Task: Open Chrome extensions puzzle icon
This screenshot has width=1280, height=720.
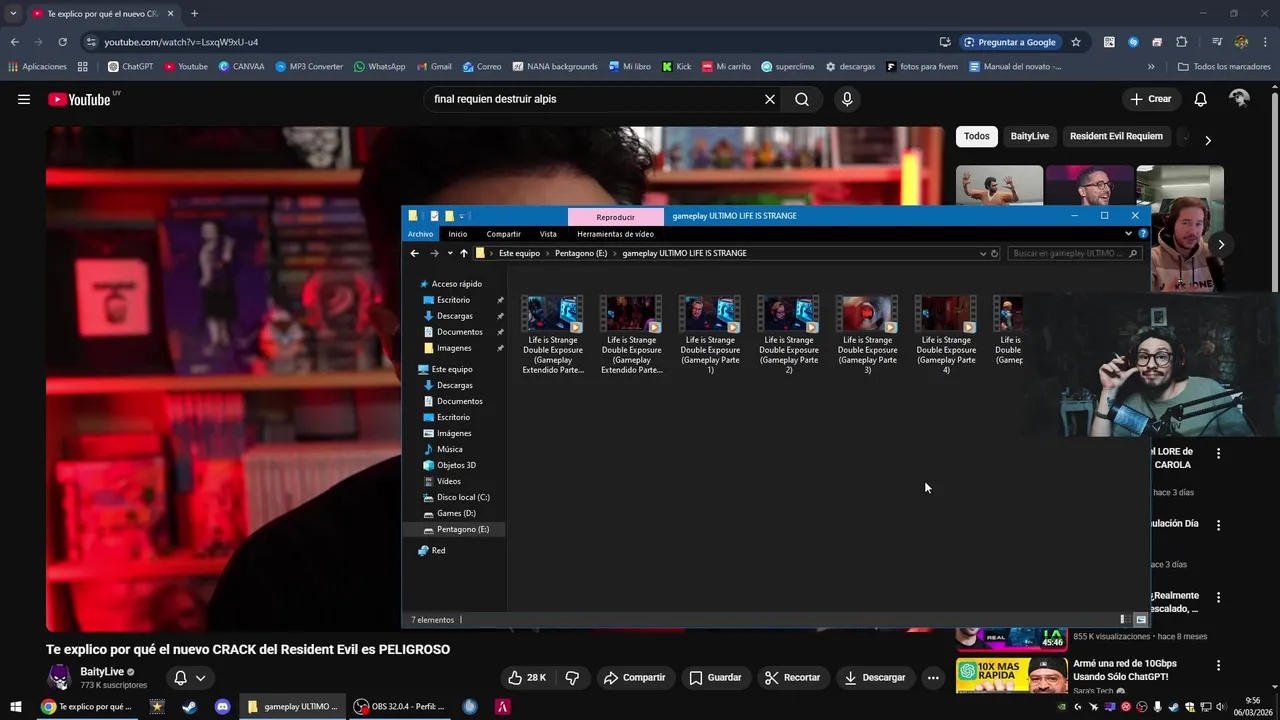Action: pyautogui.click(x=1181, y=42)
